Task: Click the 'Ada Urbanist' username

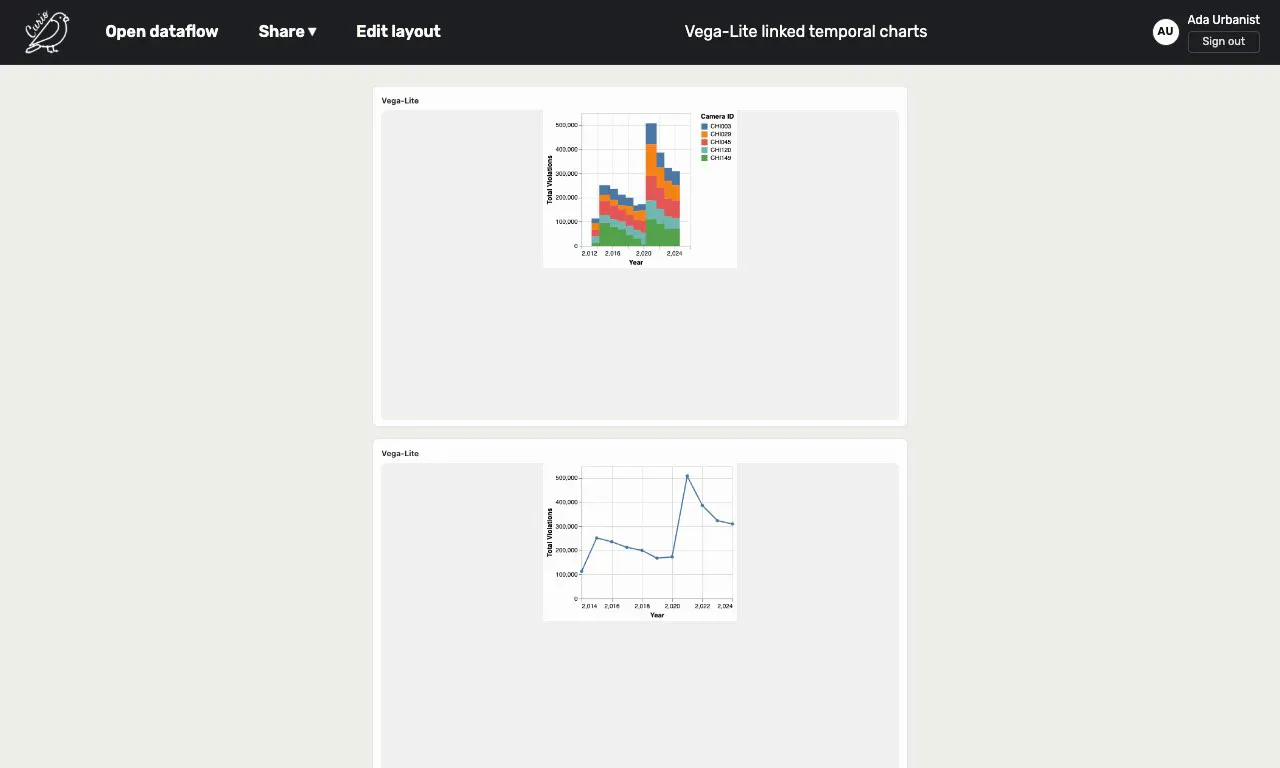Action: click(1224, 20)
